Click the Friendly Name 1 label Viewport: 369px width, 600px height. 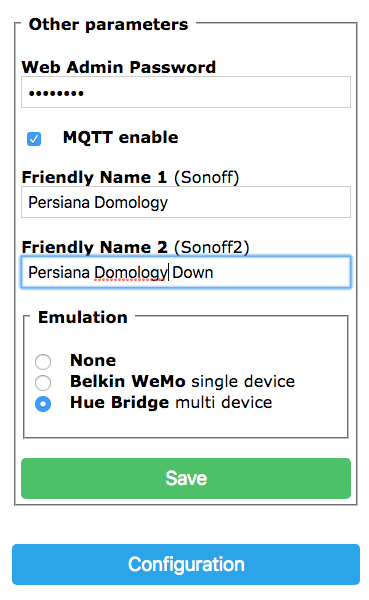click(x=130, y=177)
